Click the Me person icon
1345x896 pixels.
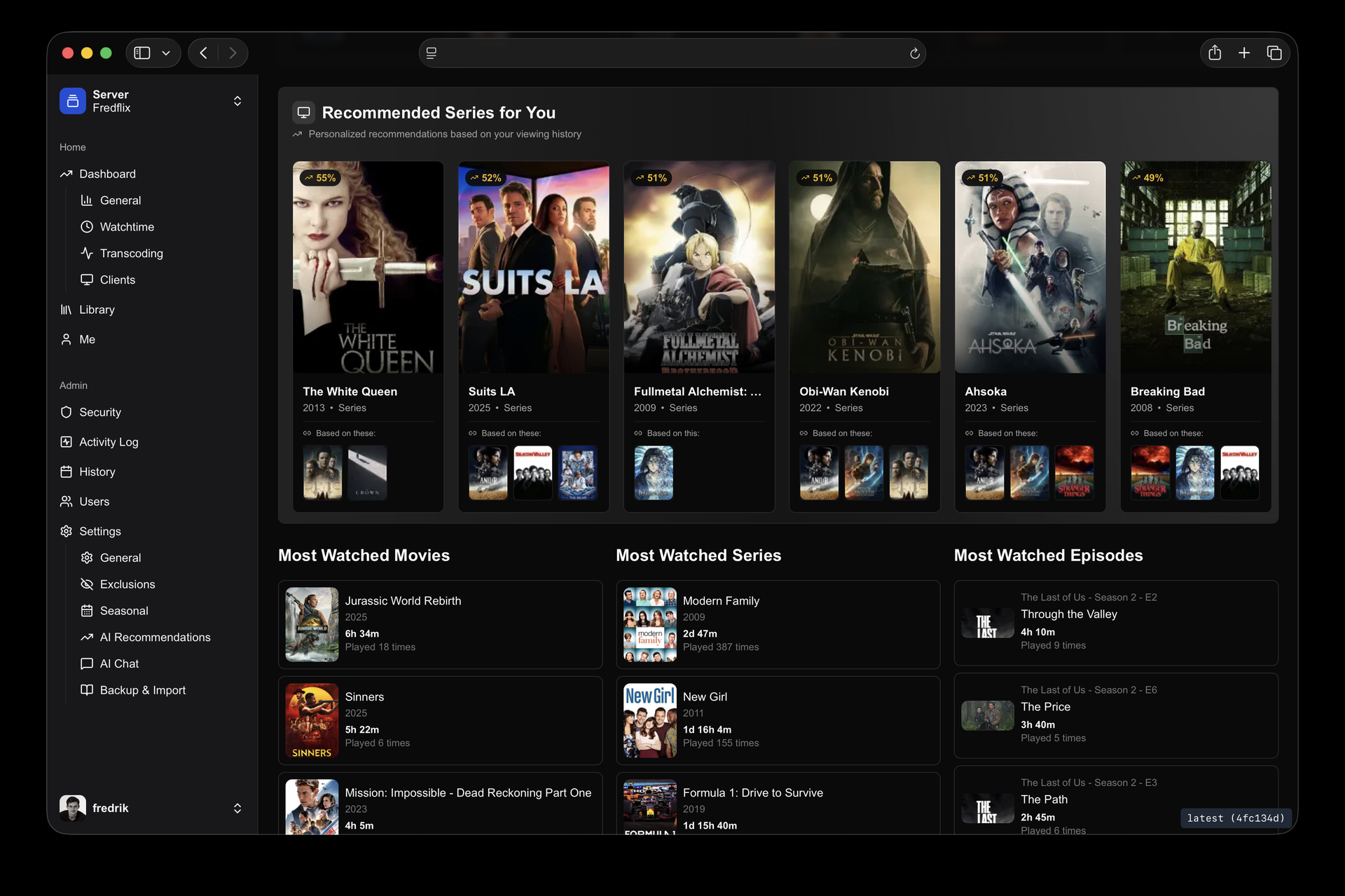67,339
